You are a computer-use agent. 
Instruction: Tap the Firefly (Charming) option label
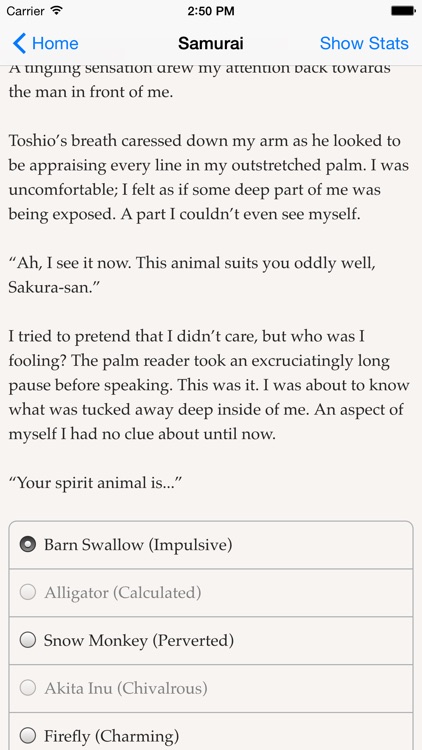tap(111, 736)
